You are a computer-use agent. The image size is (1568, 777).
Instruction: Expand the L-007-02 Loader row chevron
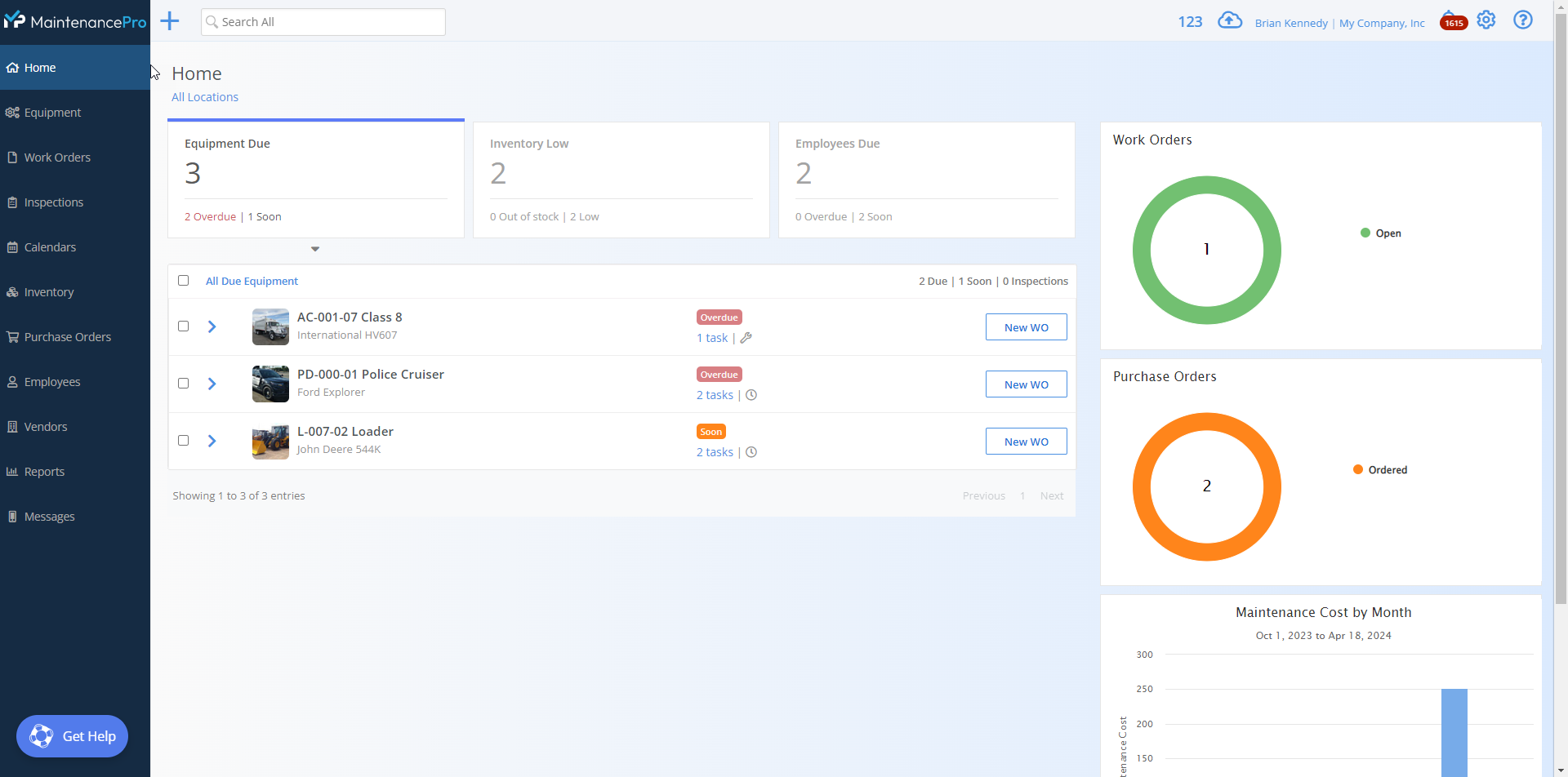coord(212,441)
